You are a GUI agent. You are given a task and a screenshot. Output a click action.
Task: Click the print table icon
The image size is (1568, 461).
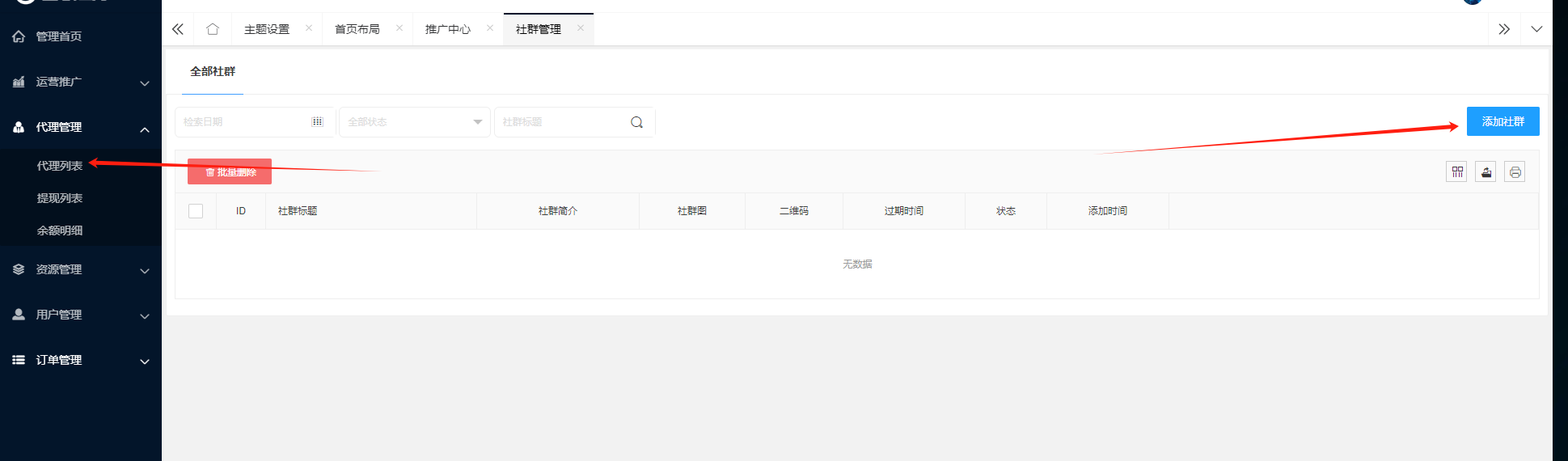pos(1515,171)
